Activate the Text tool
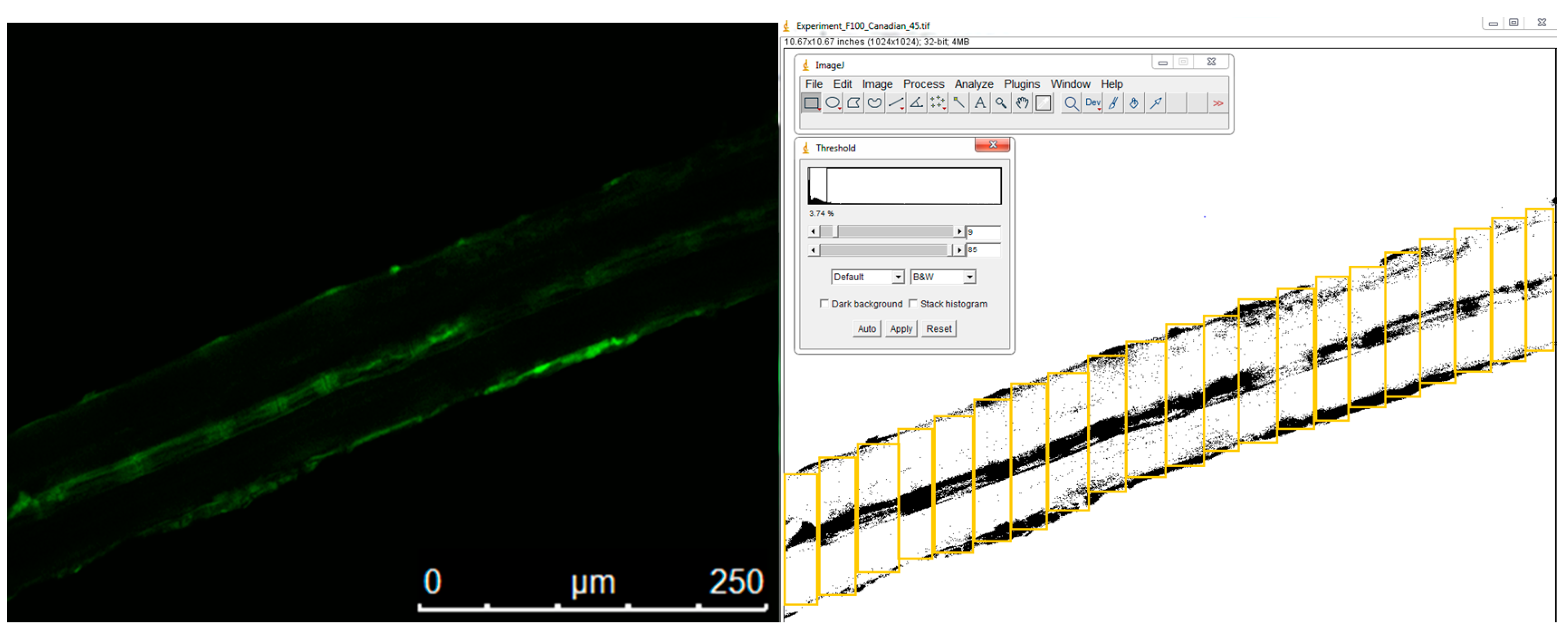1568x636 pixels. pos(980,104)
